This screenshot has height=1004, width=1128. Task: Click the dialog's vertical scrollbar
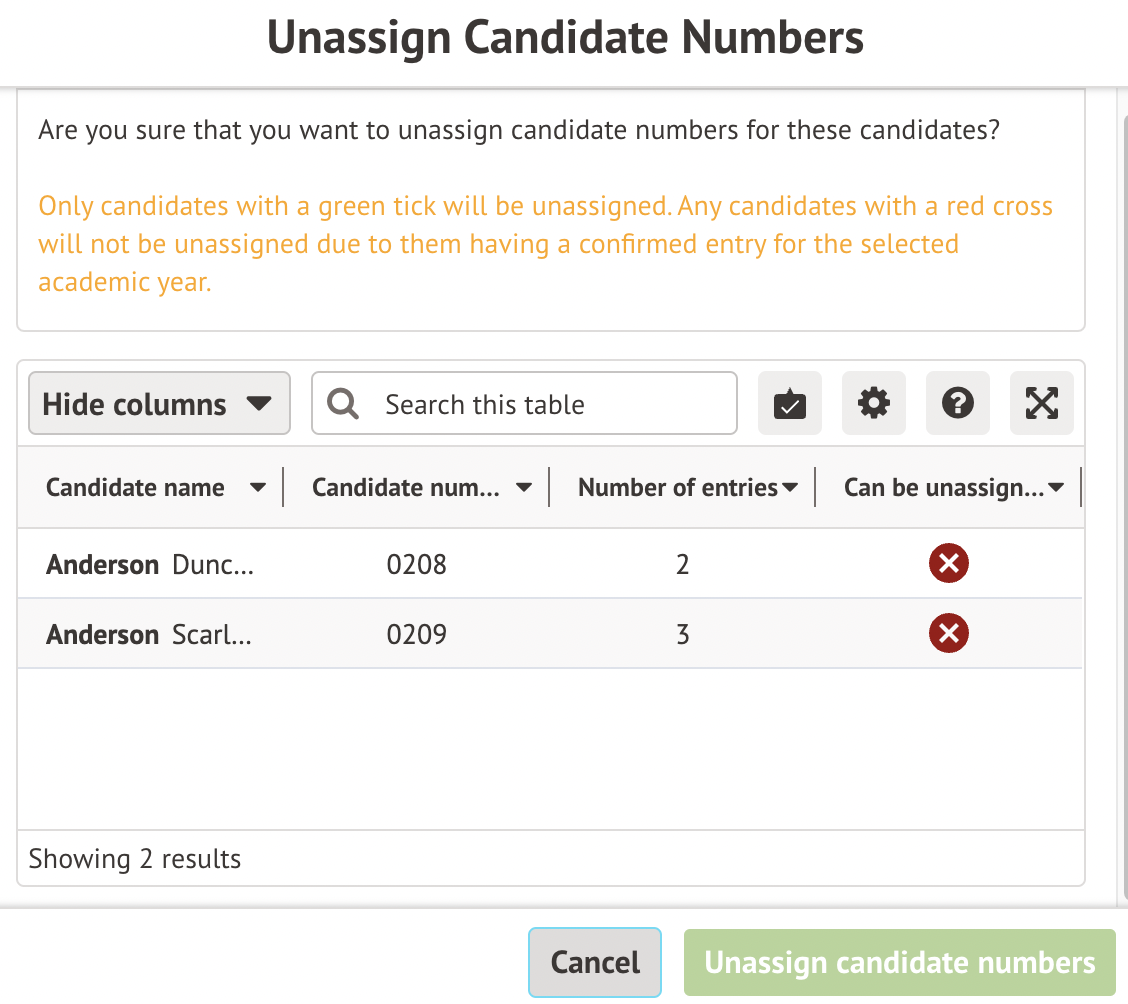click(1121, 500)
